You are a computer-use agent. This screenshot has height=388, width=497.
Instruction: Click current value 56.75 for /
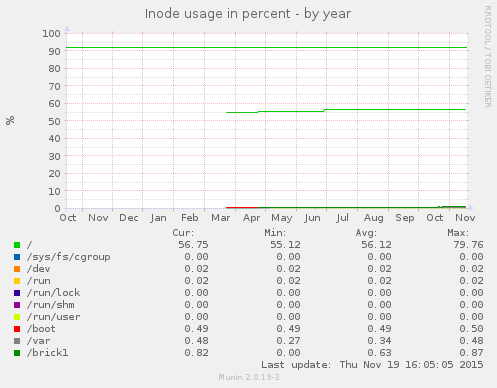[193, 245]
